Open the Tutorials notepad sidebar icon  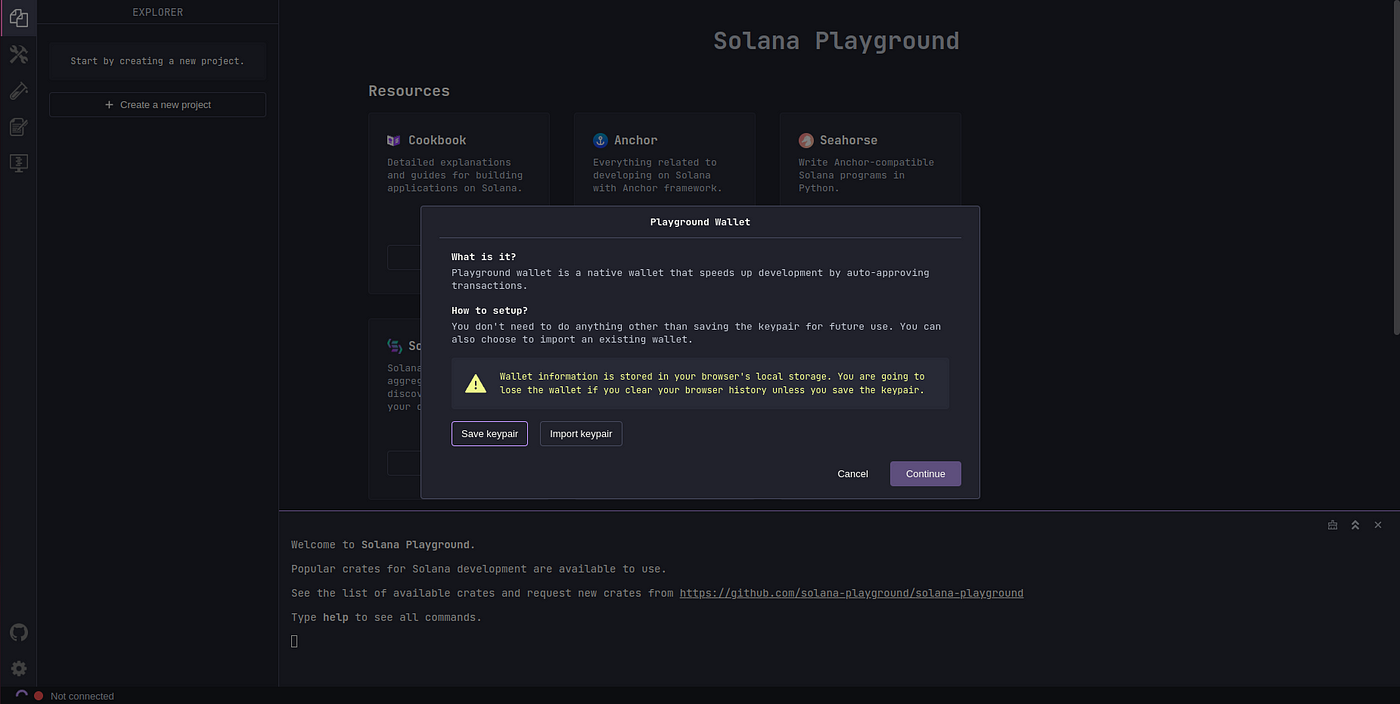click(18, 127)
